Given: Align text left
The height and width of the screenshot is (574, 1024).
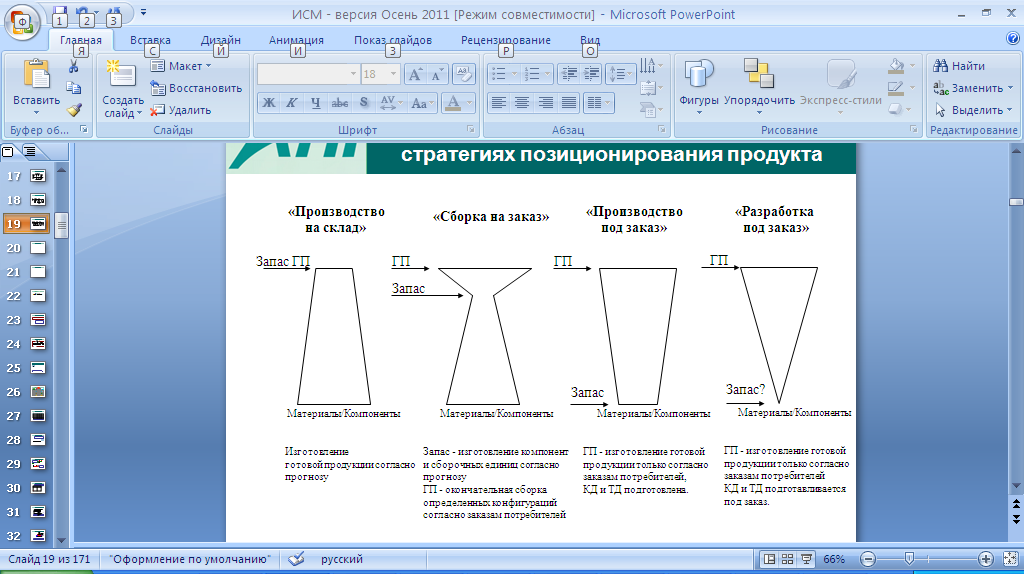Looking at the screenshot, I should pyautogui.click(x=499, y=103).
